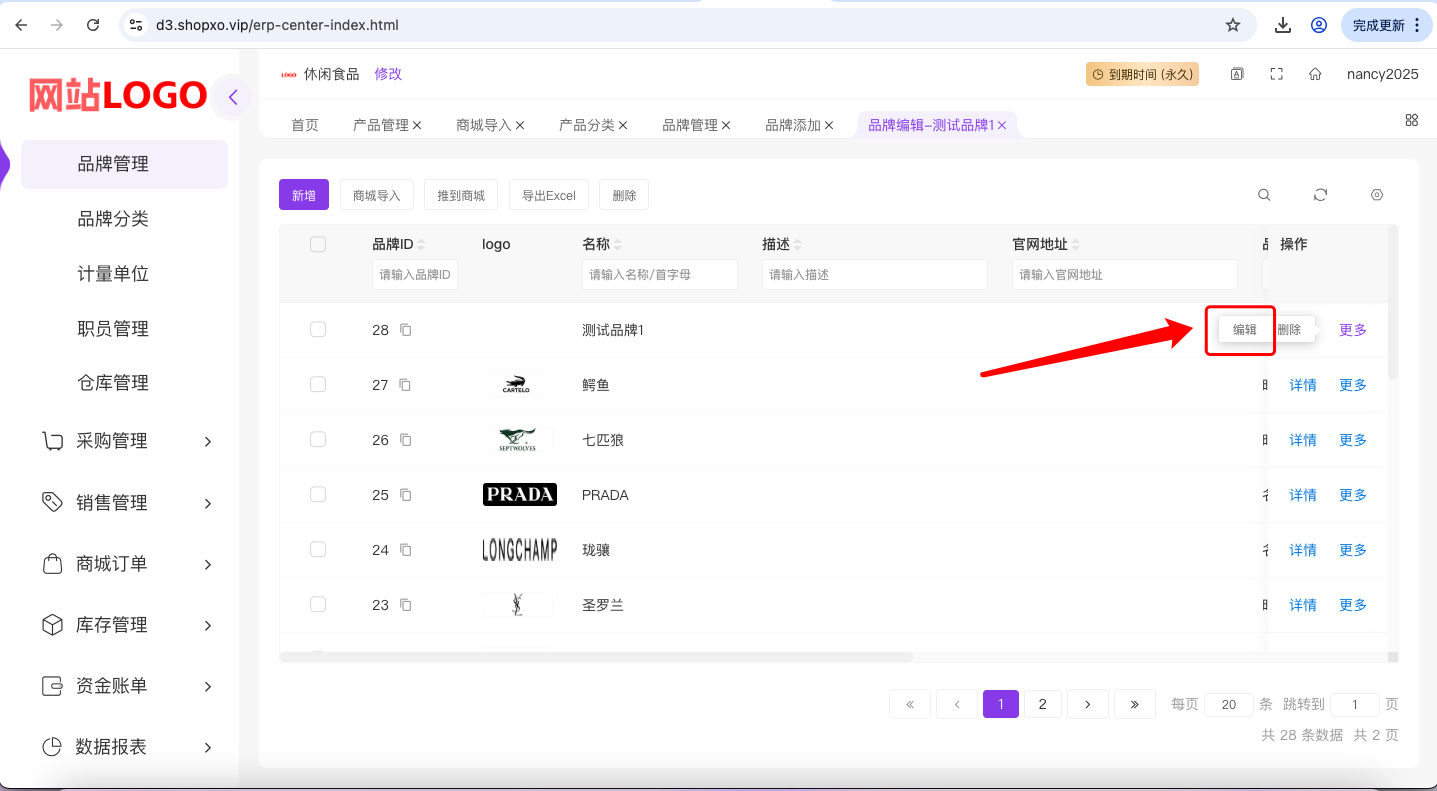Click the 修改 link beside 休闲食品
Viewport: 1437px width, 791px height.
(388, 74)
